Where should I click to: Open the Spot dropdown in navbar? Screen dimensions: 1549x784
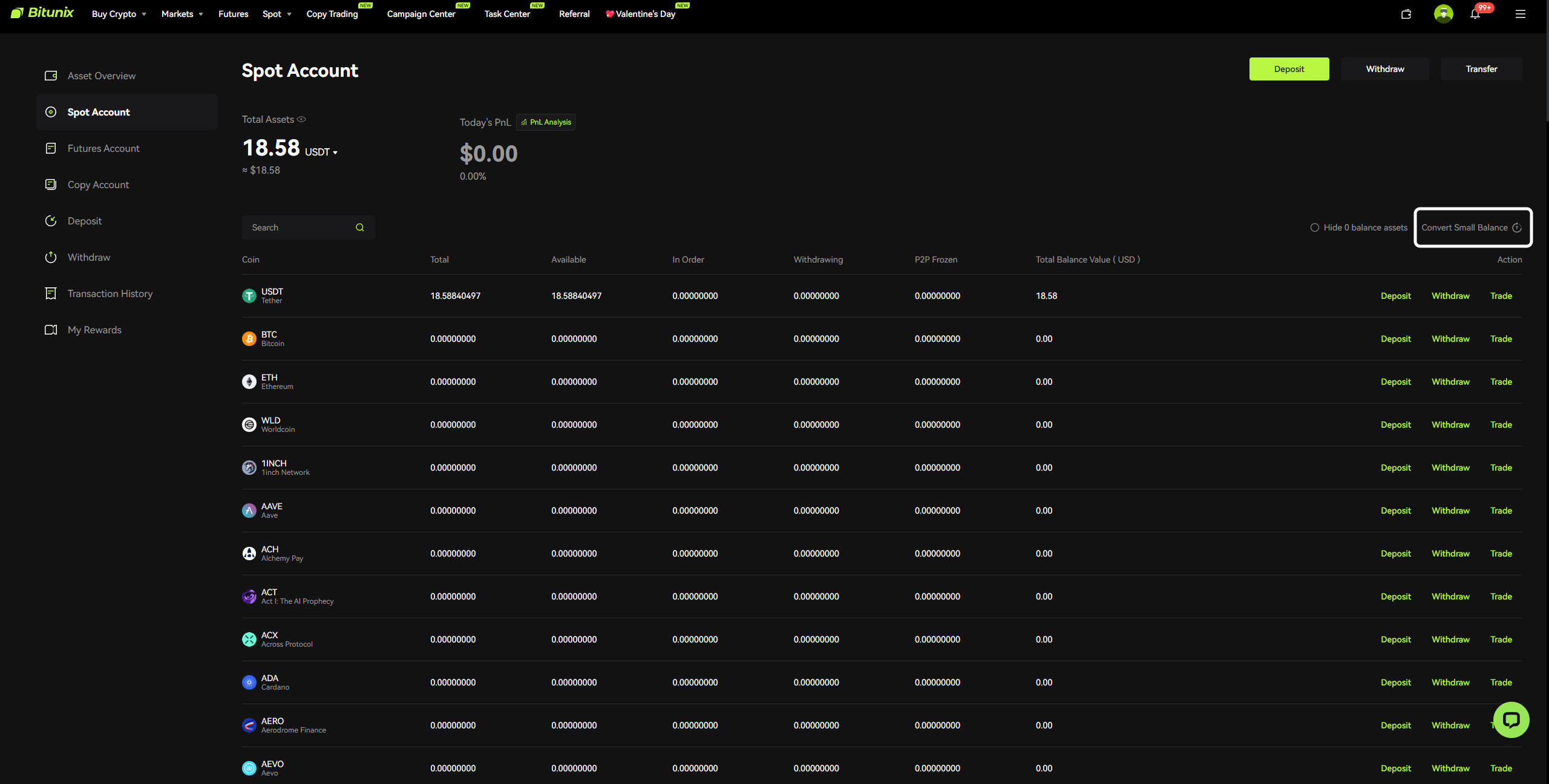click(277, 14)
